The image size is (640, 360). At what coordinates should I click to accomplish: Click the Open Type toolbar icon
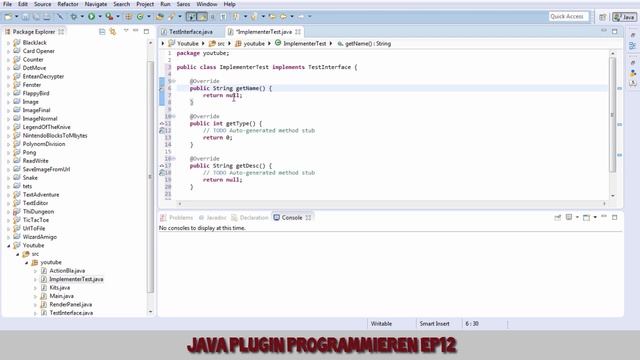click(x=160, y=17)
